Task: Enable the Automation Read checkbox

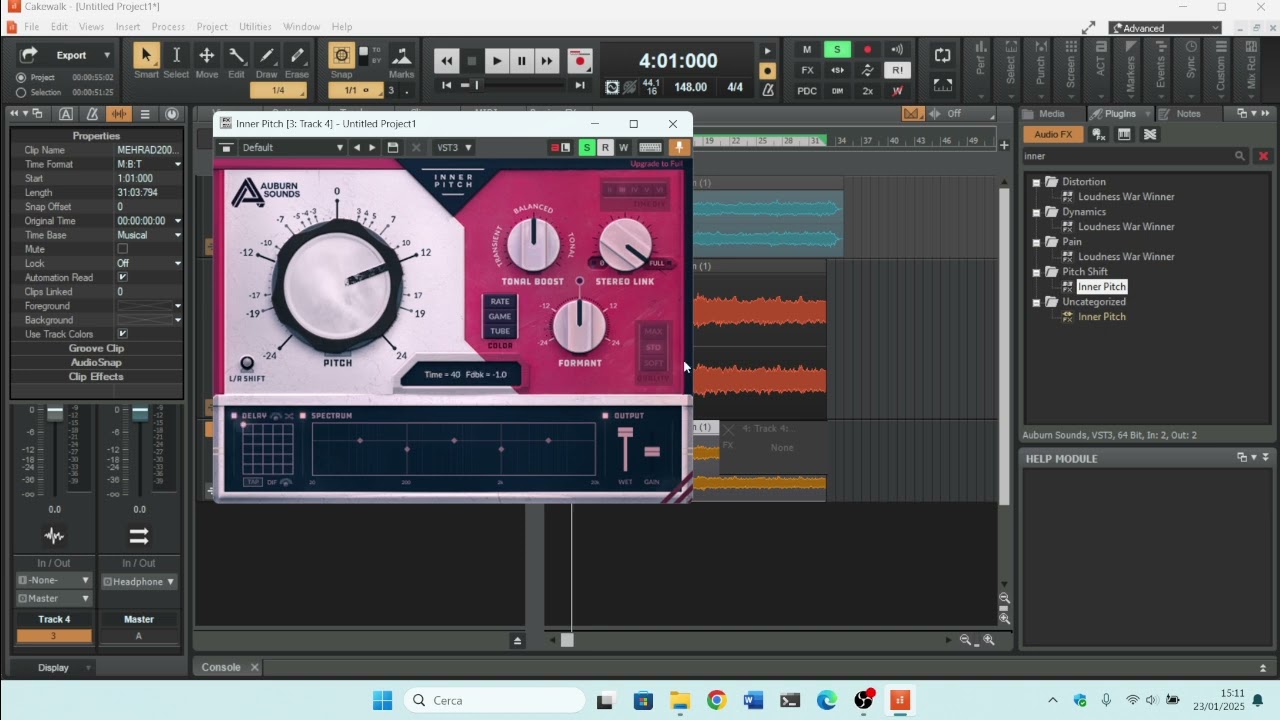Action: tap(122, 278)
